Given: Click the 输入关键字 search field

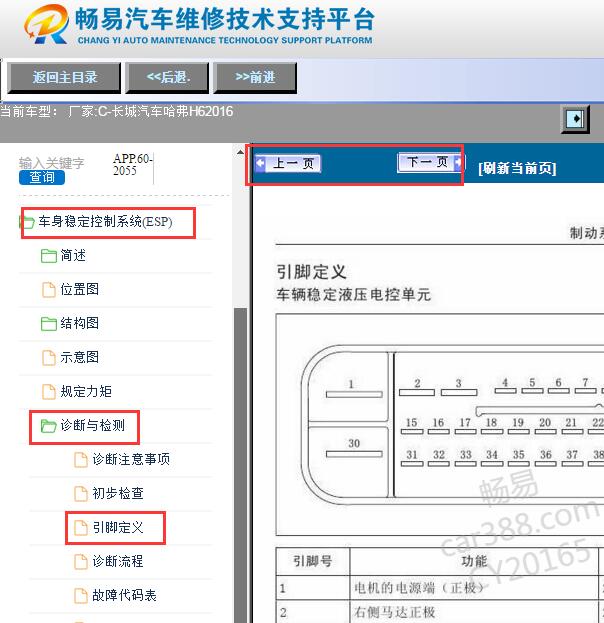Looking at the screenshot, I should tap(52, 163).
